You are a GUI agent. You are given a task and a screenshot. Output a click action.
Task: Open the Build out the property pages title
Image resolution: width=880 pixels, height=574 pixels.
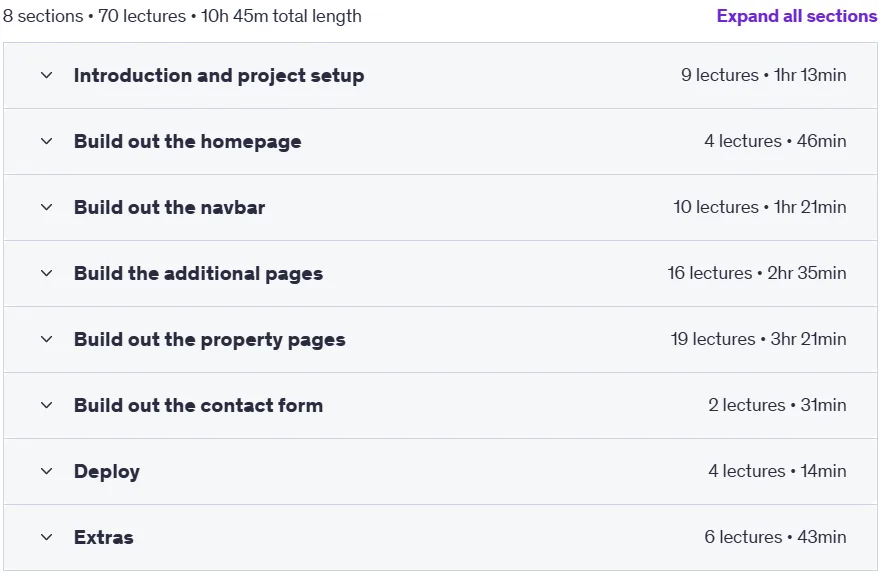[x=209, y=340]
